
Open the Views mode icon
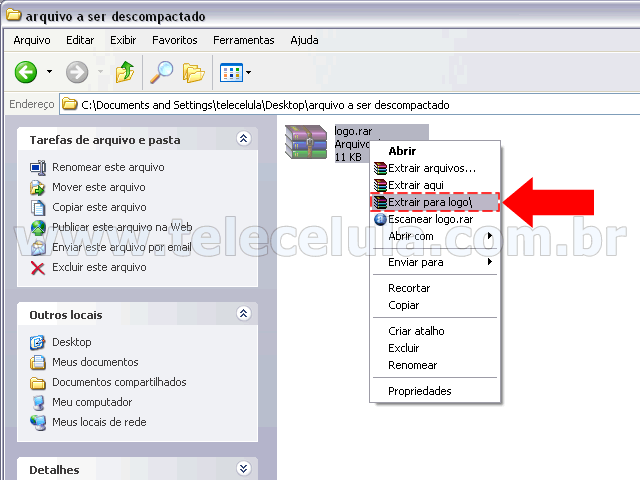[231, 73]
